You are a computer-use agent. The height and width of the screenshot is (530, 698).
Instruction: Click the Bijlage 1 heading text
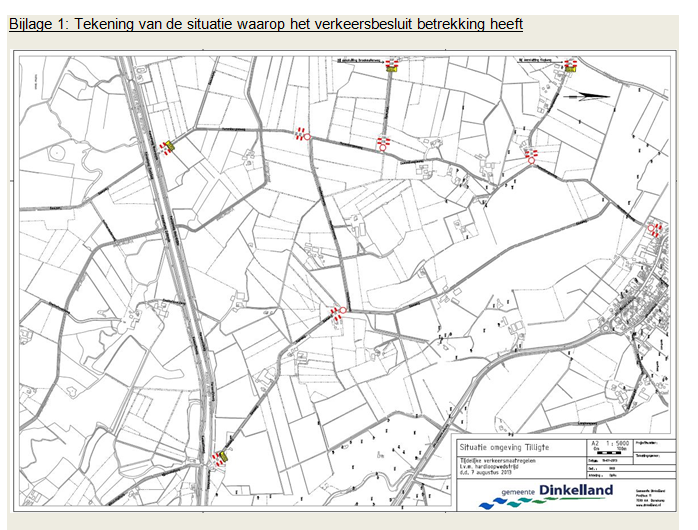coord(265,23)
